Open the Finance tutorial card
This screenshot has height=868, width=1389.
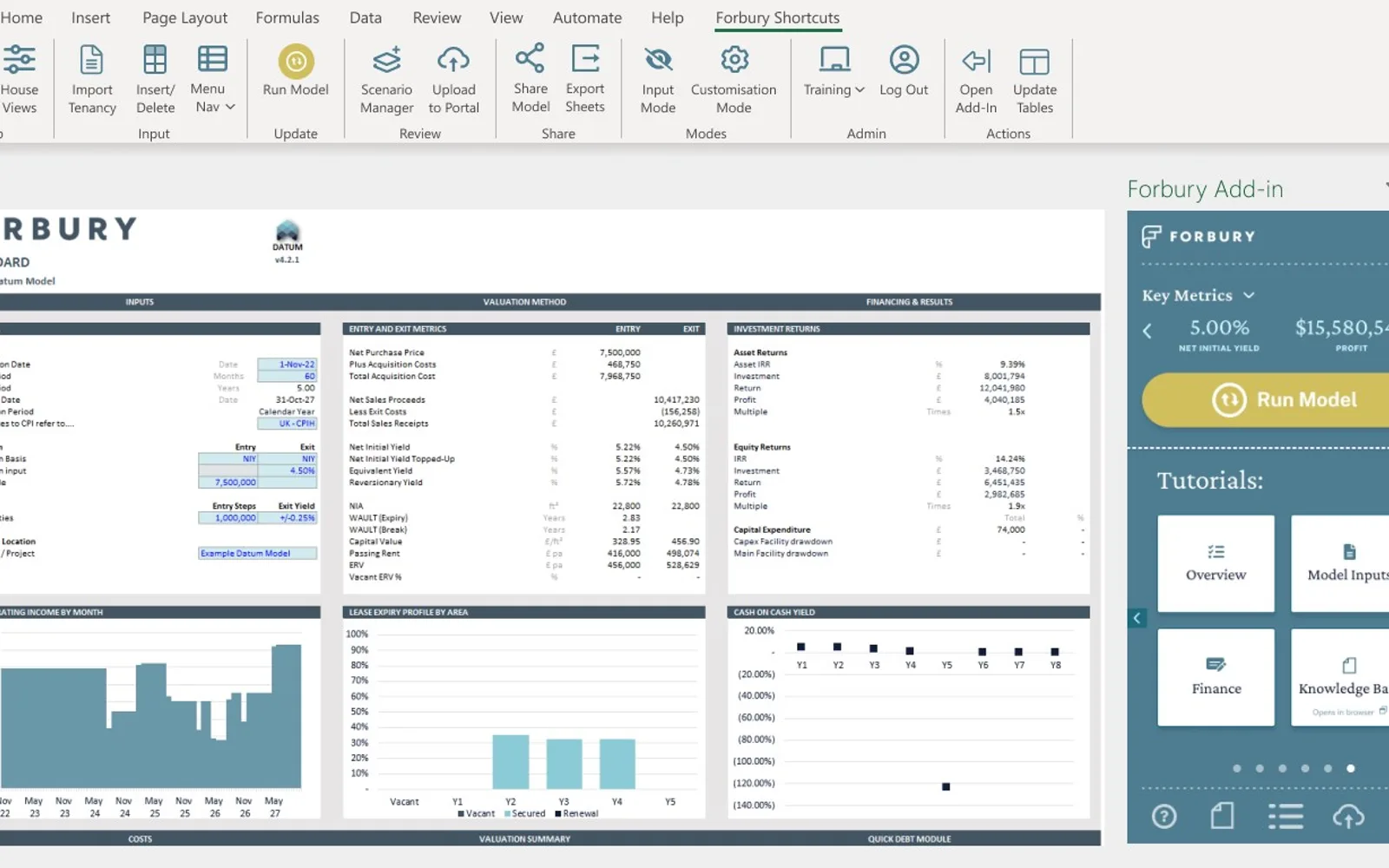click(x=1215, y=677)
